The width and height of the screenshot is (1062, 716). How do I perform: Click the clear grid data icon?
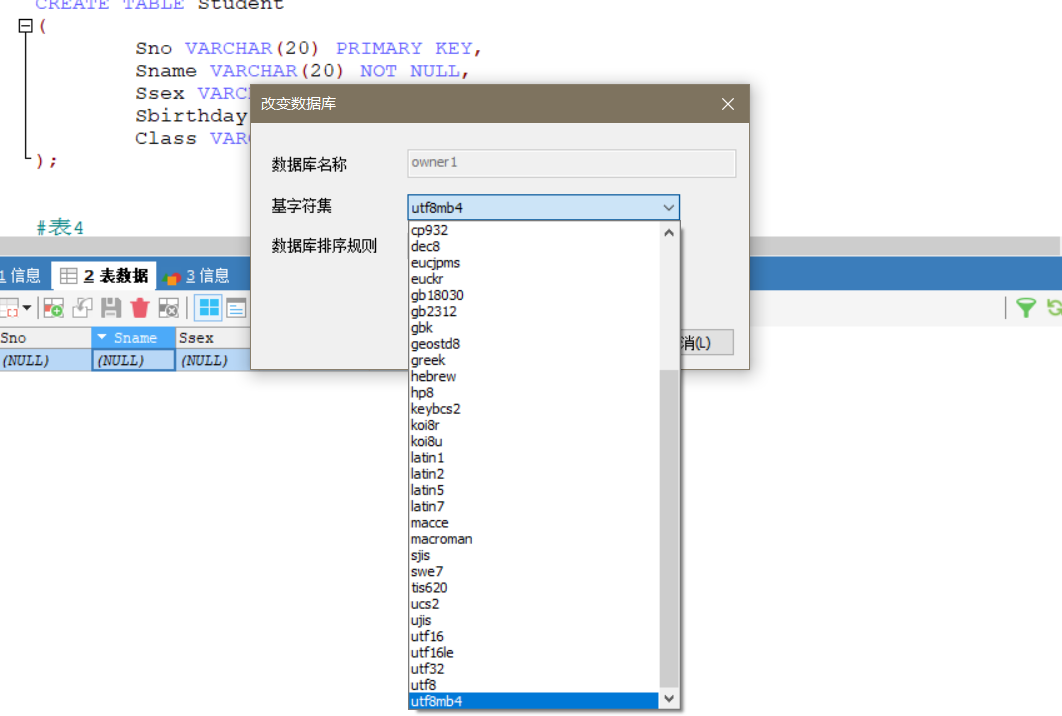point(167,308)
